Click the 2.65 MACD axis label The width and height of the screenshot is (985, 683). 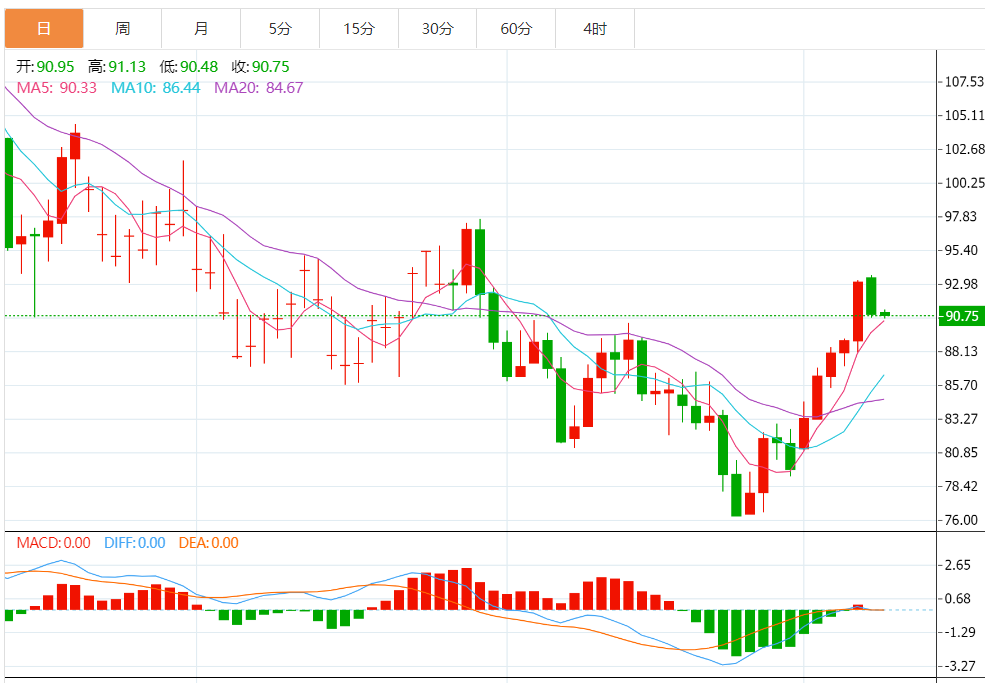[x=958, y=566]
